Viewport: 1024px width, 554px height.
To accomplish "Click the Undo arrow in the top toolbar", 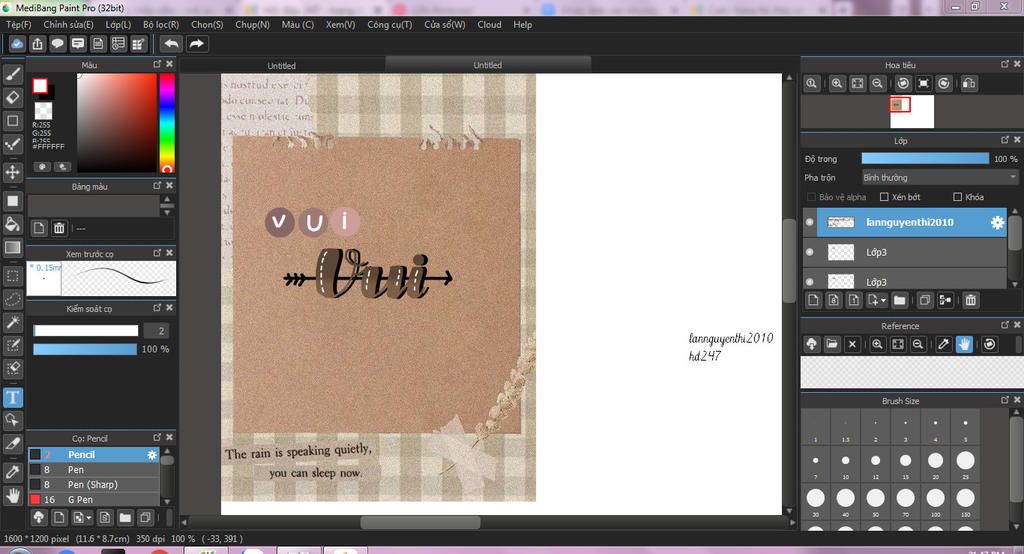I will pos(171,44).
